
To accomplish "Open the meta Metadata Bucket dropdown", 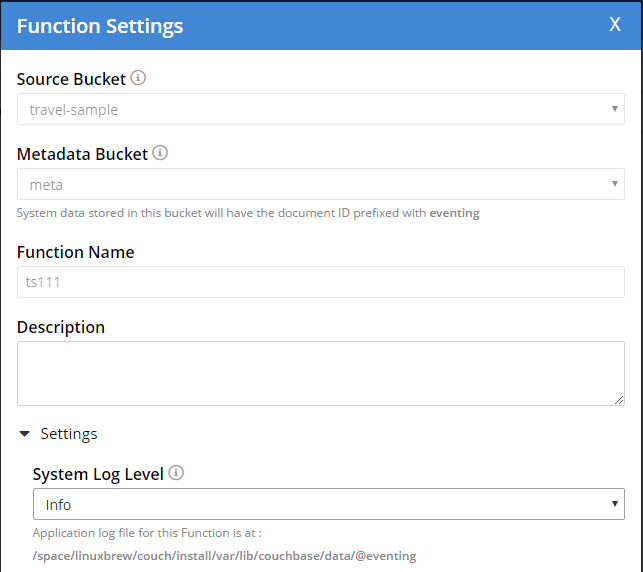I will coord(321,184).
